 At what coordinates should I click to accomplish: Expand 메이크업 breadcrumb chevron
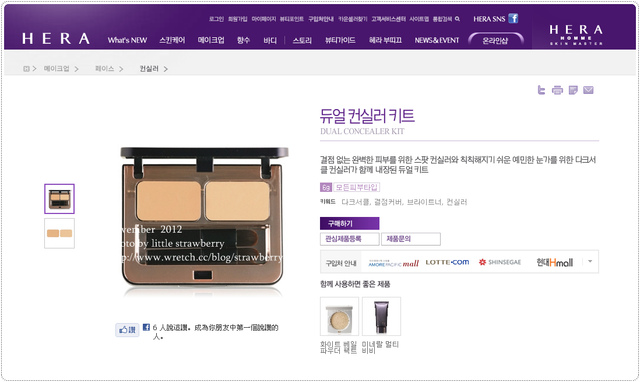[76, 69]
